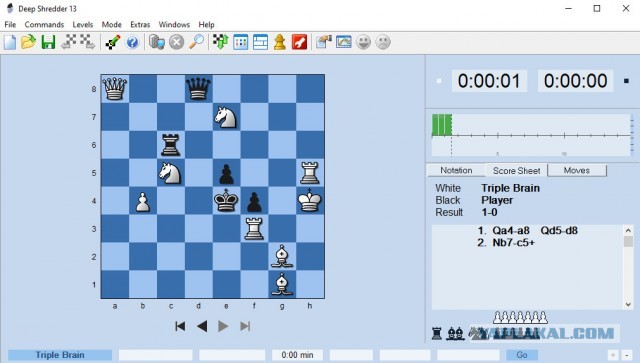Screen dimensions: 640x363
Task: Click the flip board green arrows icon
Action: tap(220, 42)
